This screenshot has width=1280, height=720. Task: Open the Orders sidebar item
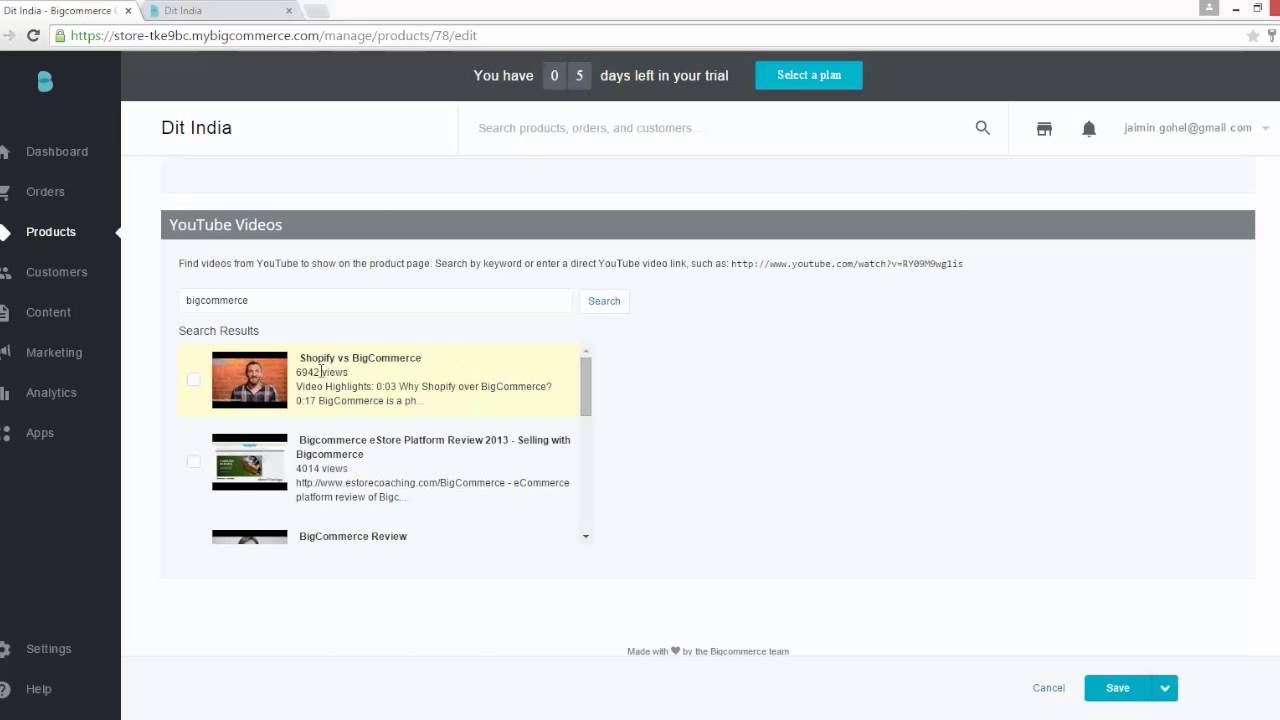coord(45,192)
